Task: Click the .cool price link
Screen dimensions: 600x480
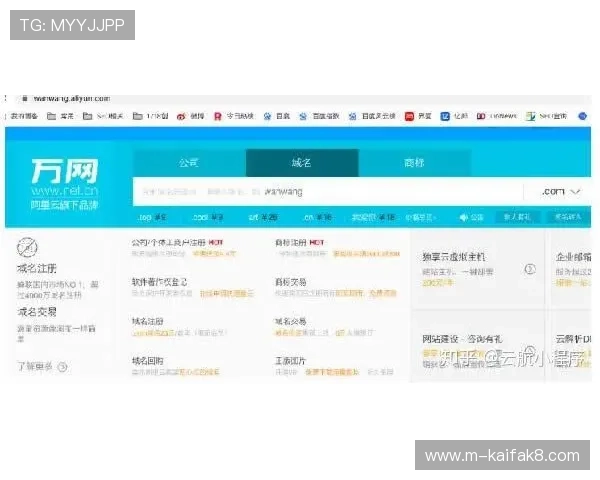Action: (x=208, y=217)
